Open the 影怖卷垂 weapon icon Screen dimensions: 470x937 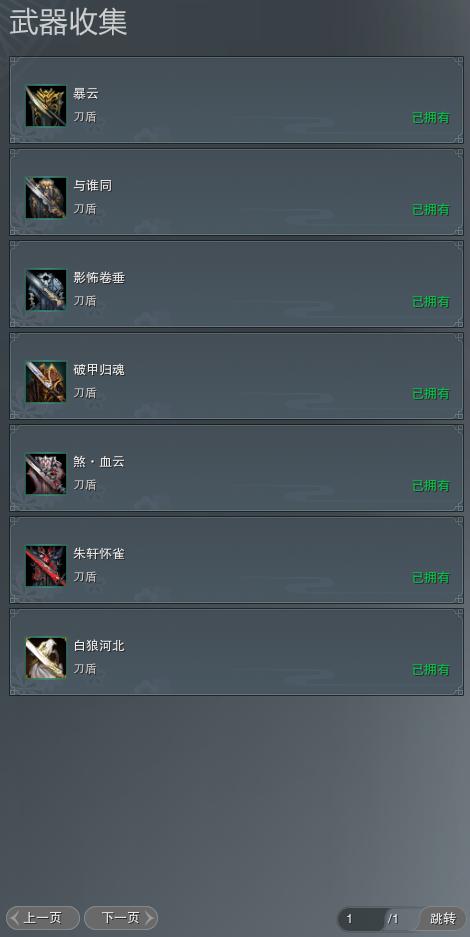pos(46,290)
